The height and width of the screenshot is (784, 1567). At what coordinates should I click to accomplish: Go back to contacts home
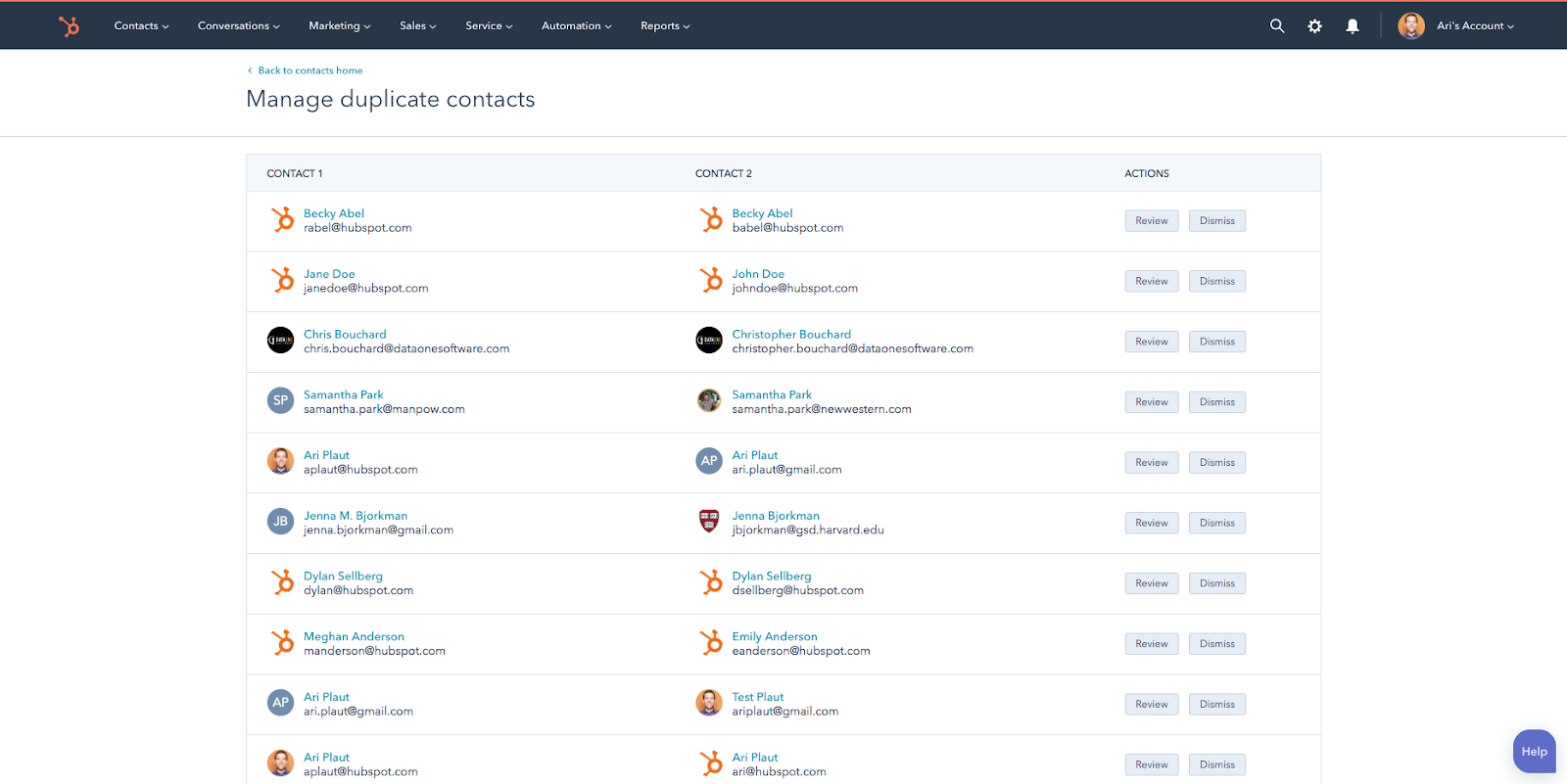pos(305,70)
